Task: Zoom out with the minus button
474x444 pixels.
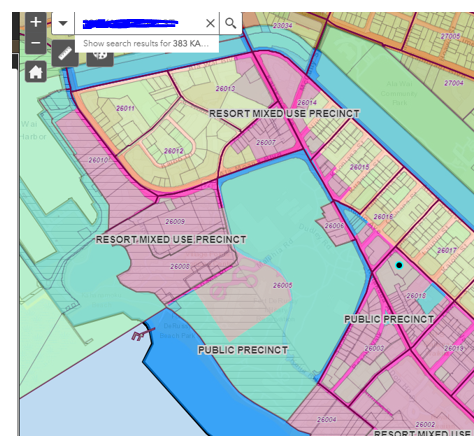Action: [x=36, y=43]
